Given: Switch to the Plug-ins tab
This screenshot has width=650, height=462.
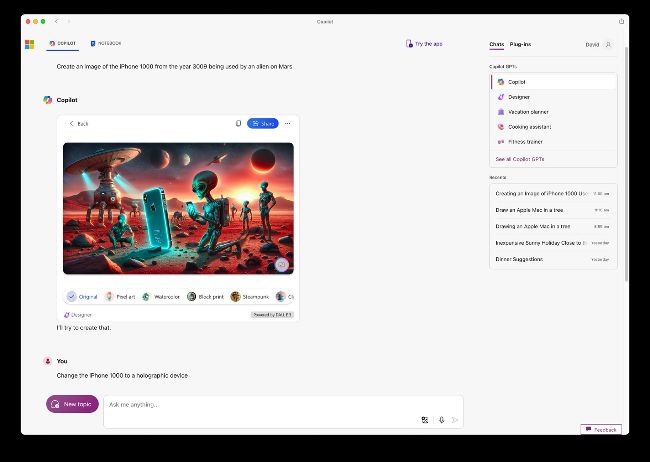Looking at the screenshot, I should tap(520, 44).
